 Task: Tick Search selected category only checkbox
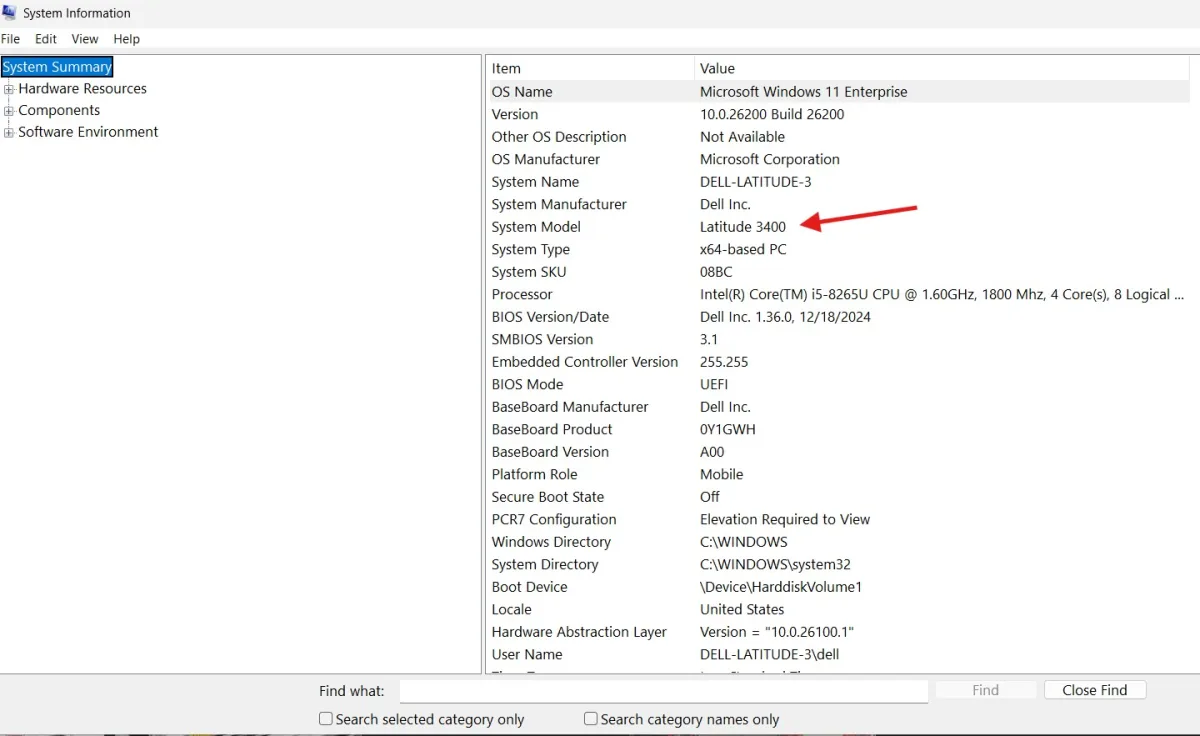click(326, 719)
